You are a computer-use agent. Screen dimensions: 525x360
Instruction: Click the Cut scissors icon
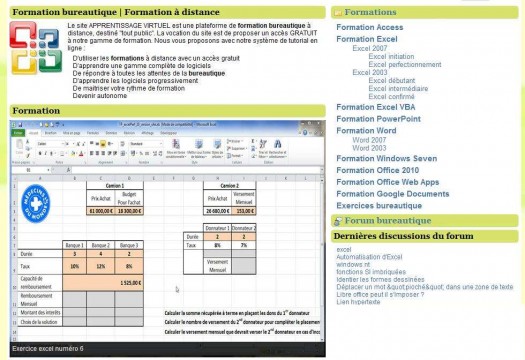point(28,142)
